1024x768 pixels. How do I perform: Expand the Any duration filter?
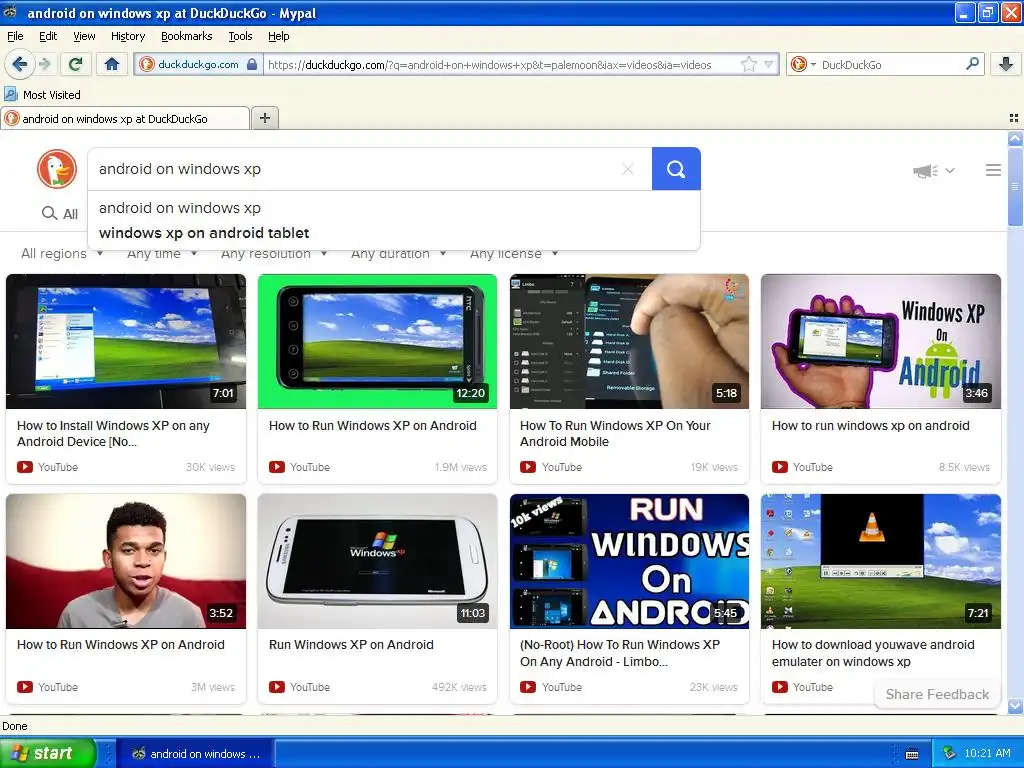tap(398, 253)
